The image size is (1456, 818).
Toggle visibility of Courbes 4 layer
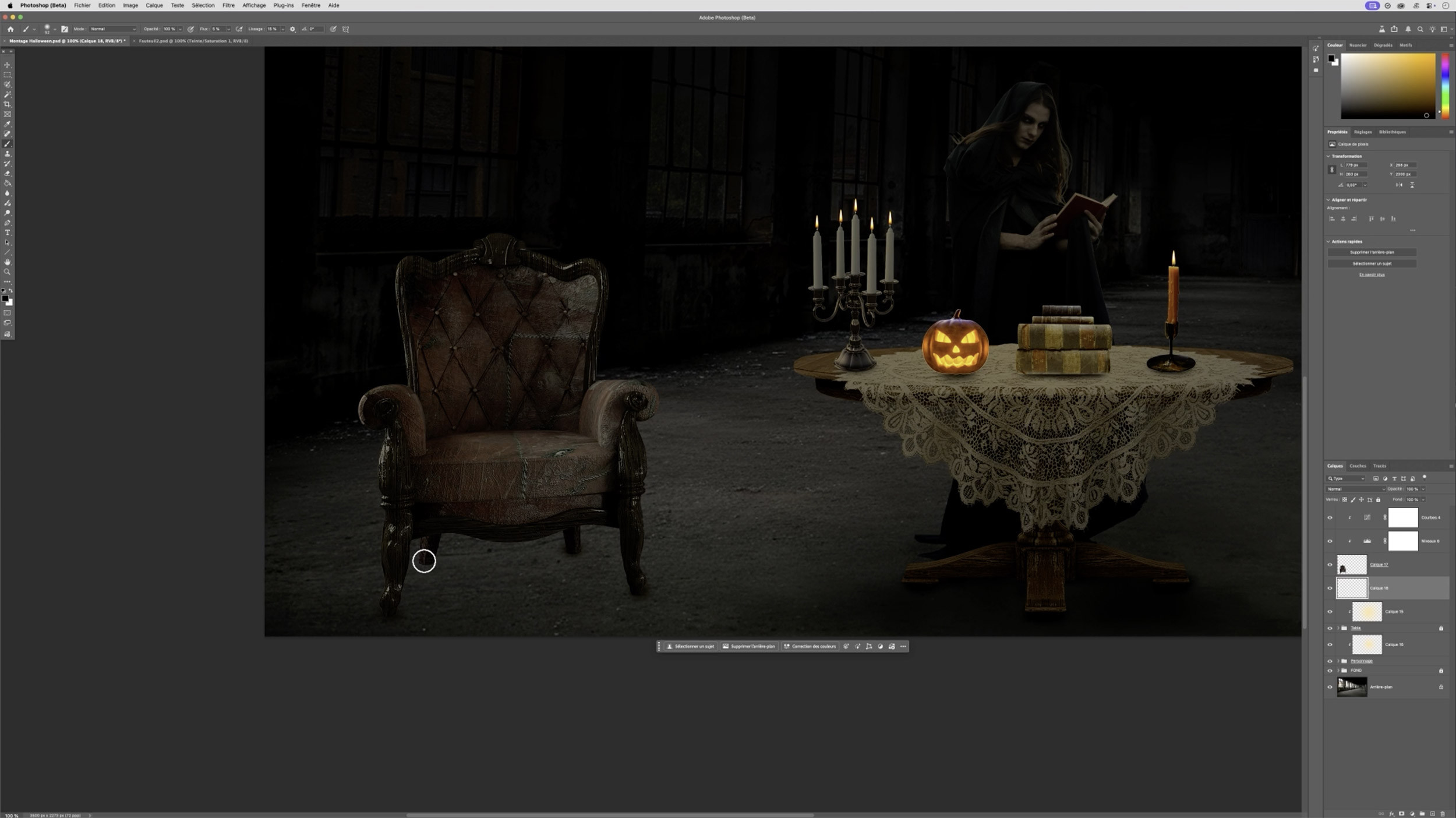pos(1330,517)
